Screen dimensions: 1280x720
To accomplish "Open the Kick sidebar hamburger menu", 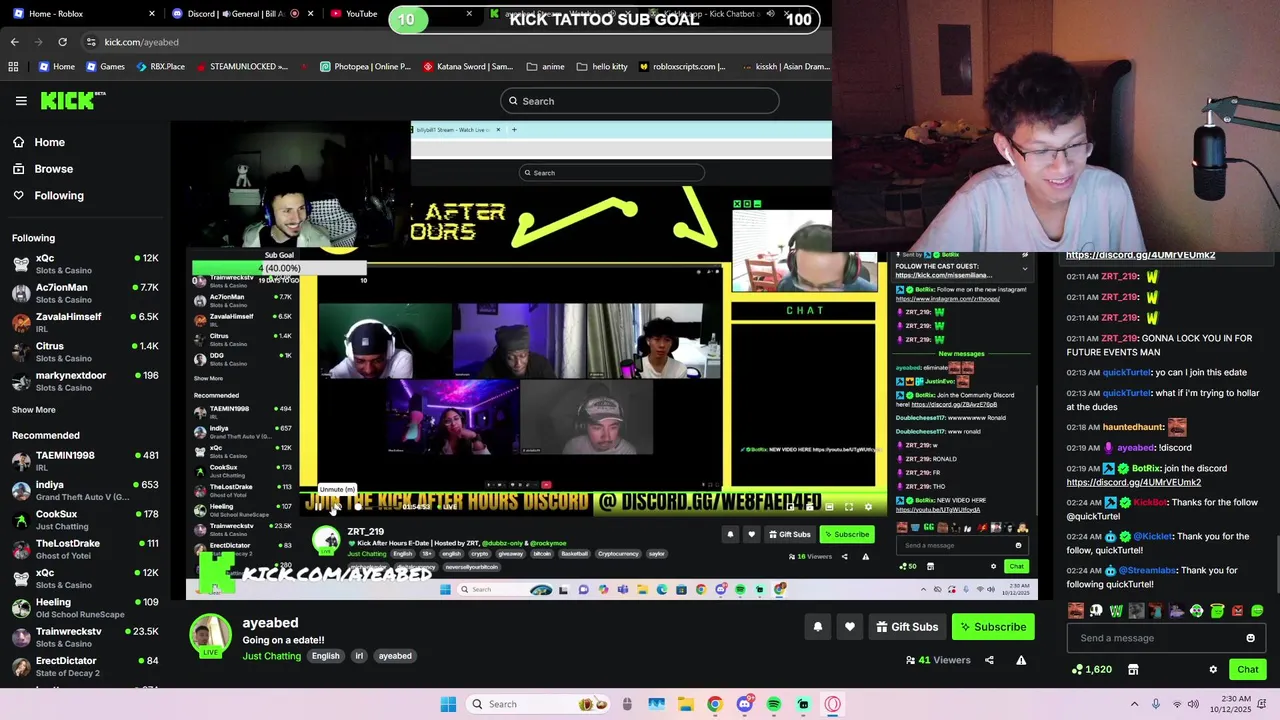I will coord(21,101).
